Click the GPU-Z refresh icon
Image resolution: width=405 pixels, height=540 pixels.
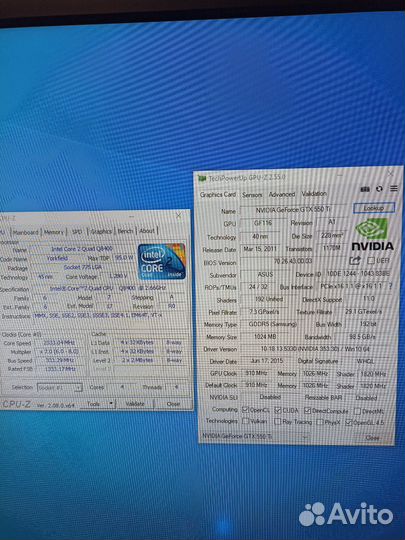[379, 189]
